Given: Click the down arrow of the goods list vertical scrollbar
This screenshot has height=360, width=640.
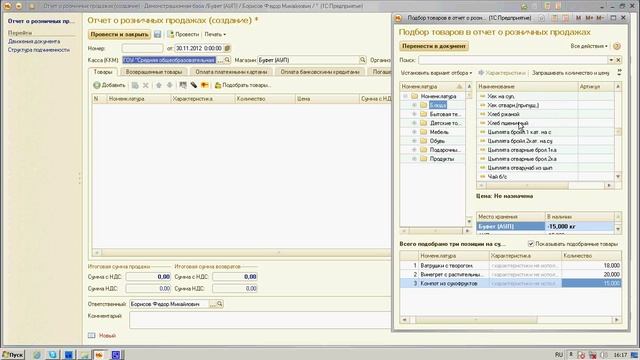Looking at the screenshot, I should tap(618, 176).
